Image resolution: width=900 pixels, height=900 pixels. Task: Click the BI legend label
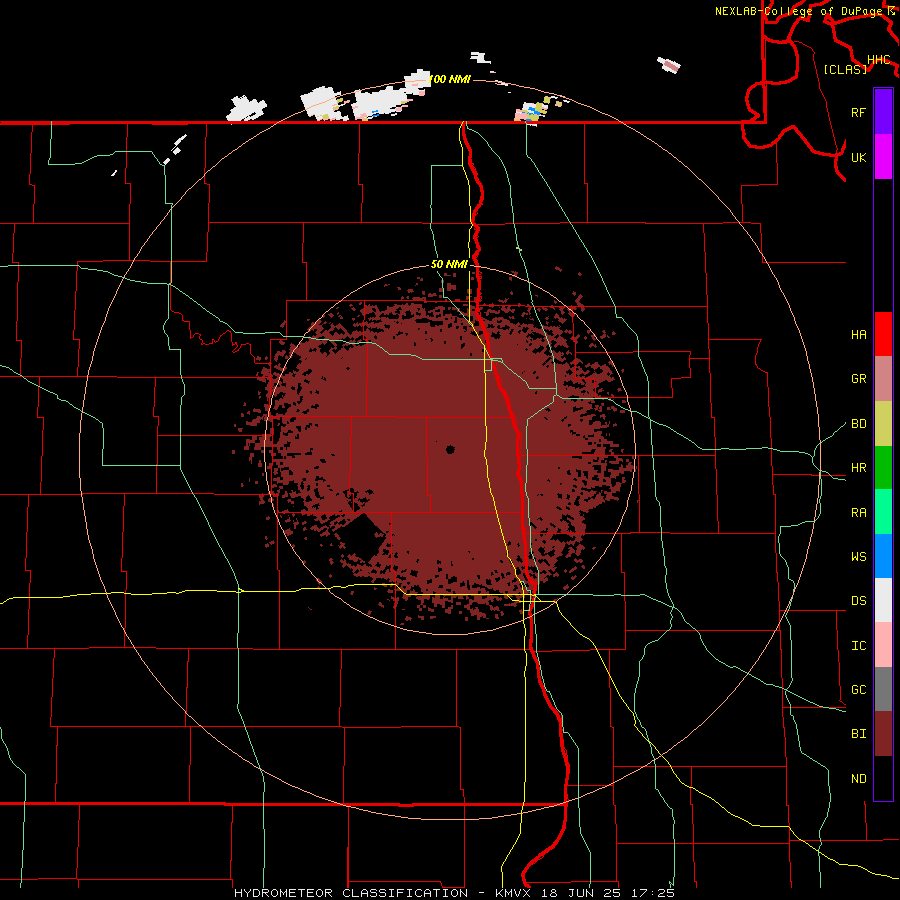[x=858, y=734]
